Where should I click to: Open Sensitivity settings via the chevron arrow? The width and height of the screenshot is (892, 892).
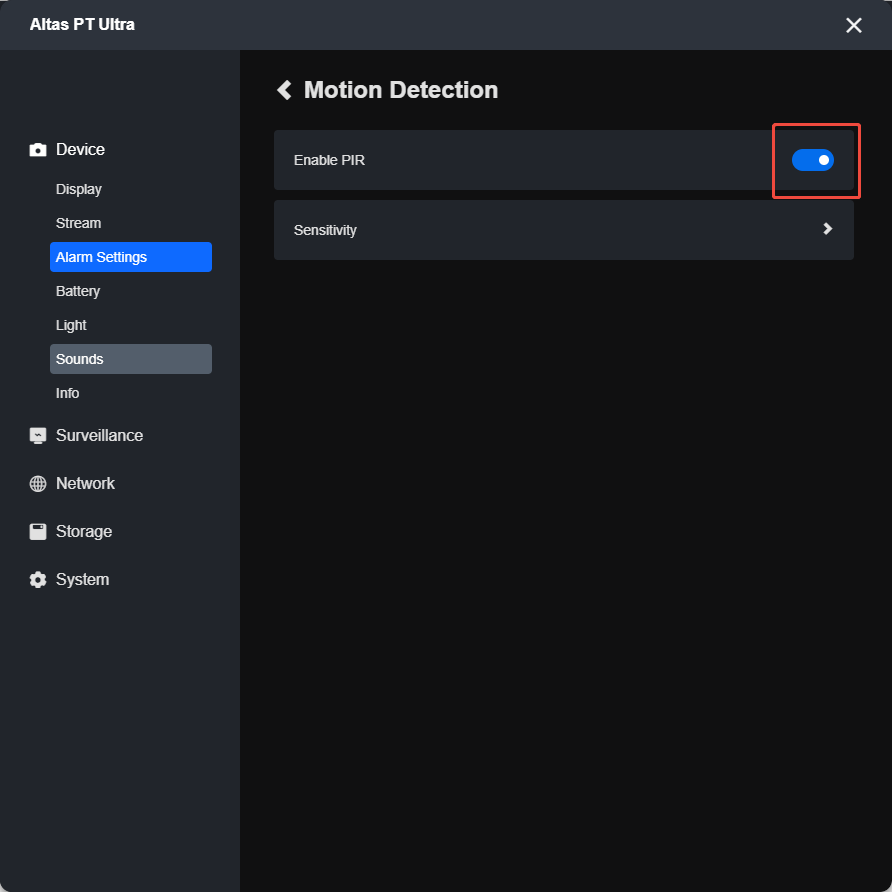827,229
